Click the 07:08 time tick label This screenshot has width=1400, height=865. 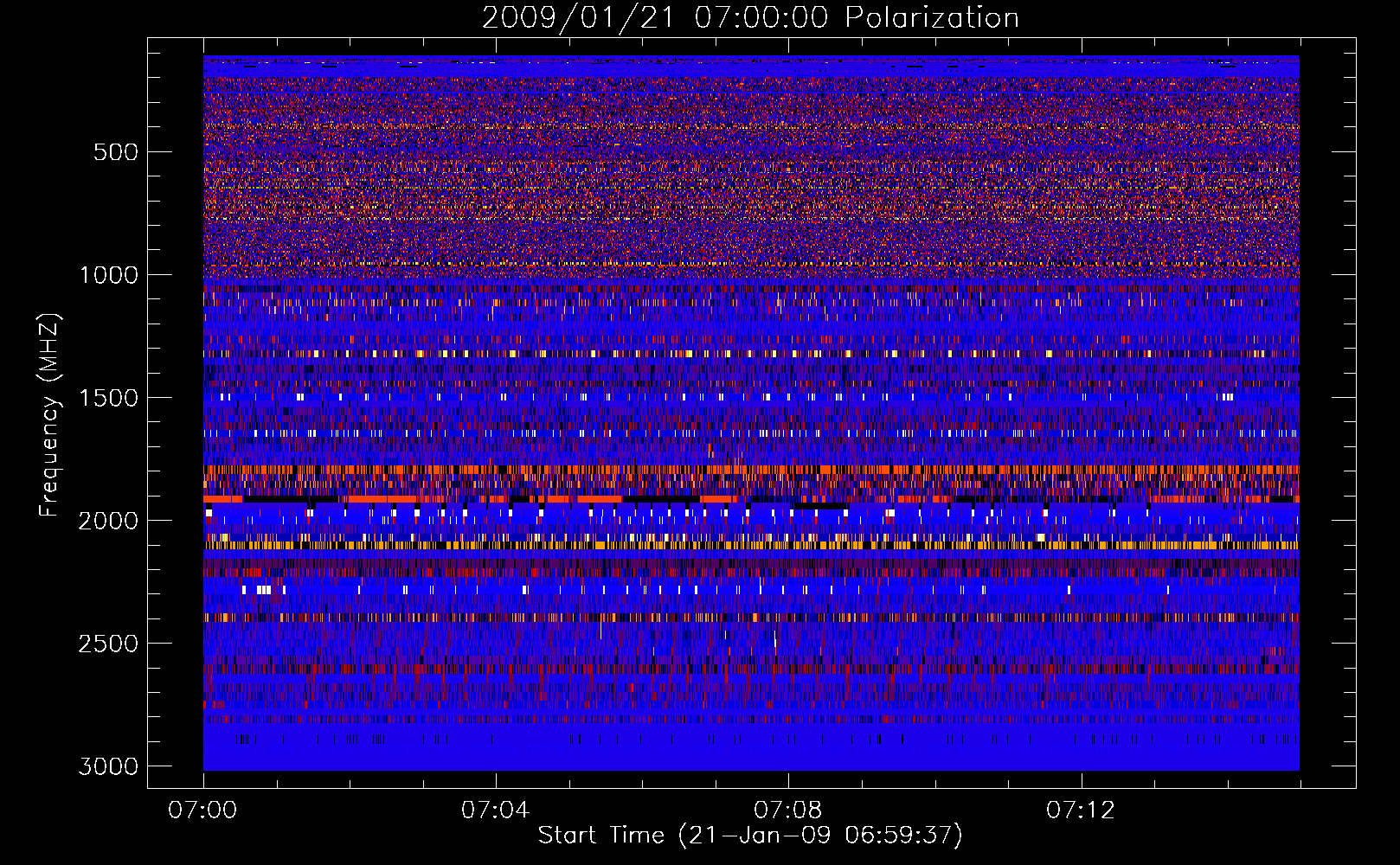787,811
